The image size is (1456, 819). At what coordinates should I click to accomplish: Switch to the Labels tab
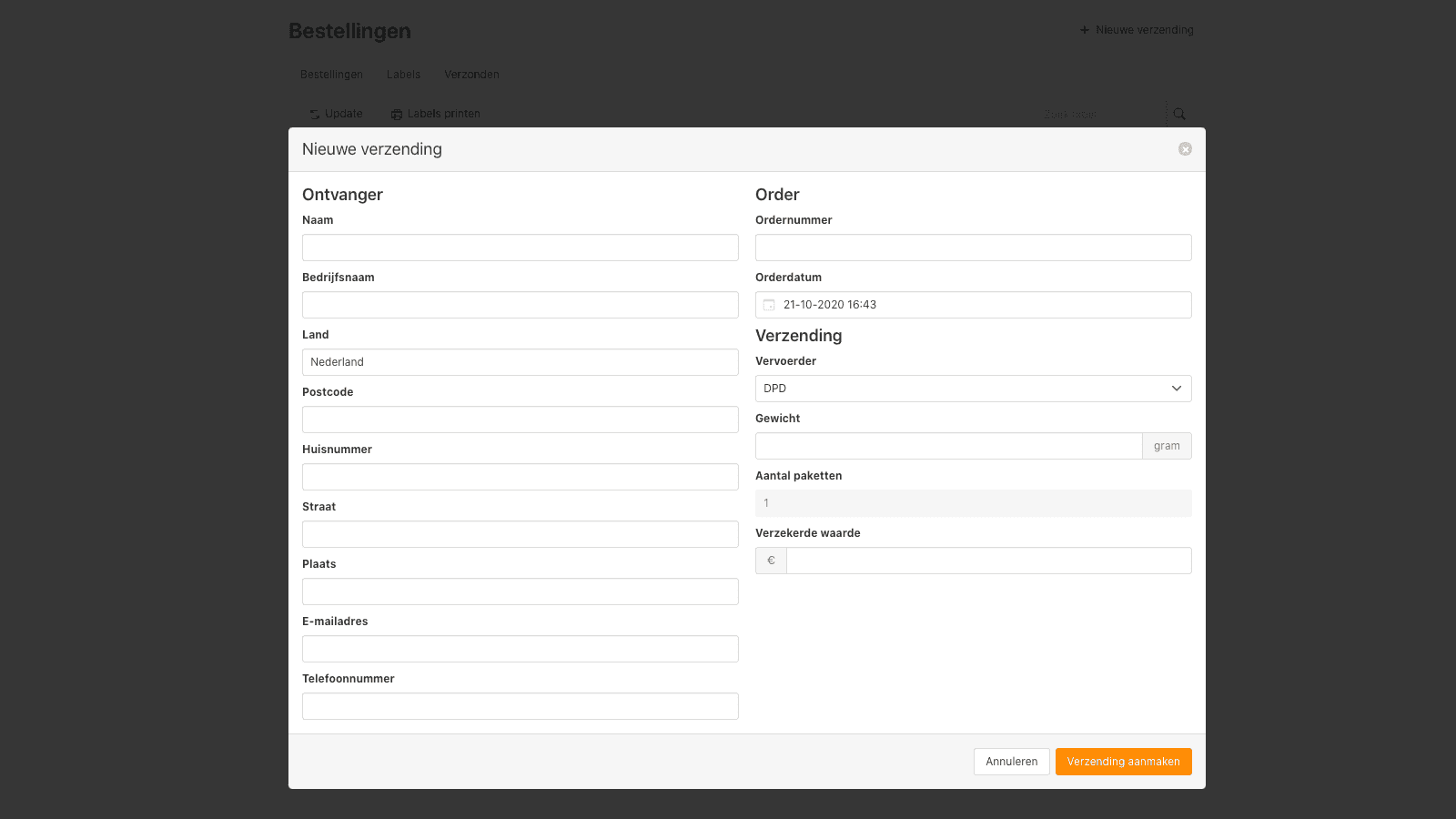pos(403,74)
